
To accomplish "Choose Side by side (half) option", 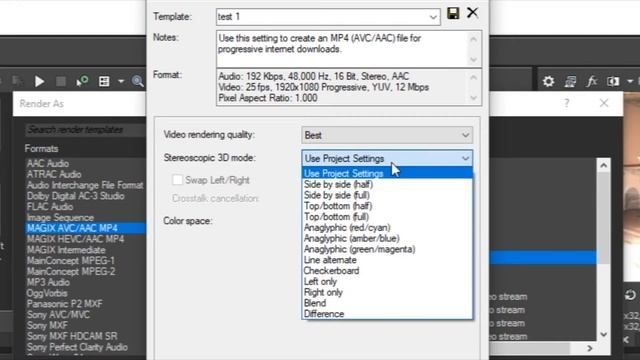I will tap(338, 184).
